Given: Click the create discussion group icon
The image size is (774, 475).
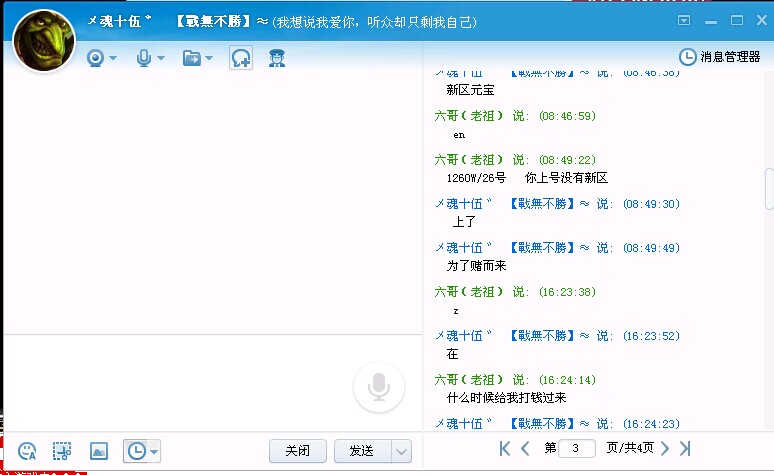Looking at the screenshot, I should [240, 58].
